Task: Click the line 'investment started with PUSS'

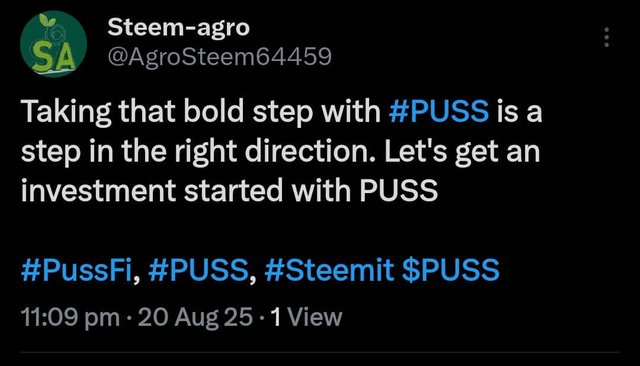Action: pos(229,191)
